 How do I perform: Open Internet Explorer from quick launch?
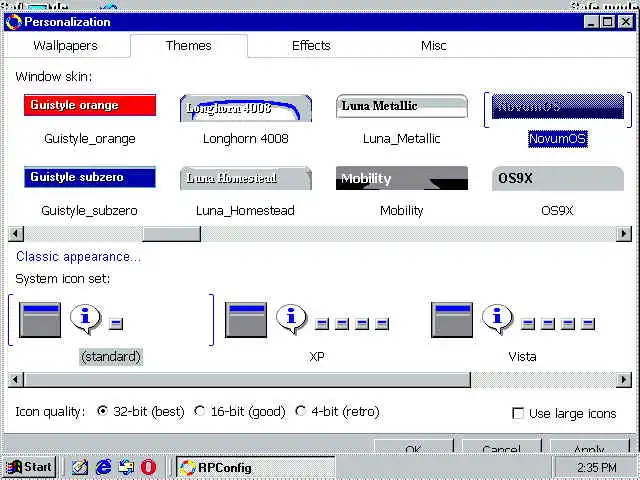coord(103,467)
